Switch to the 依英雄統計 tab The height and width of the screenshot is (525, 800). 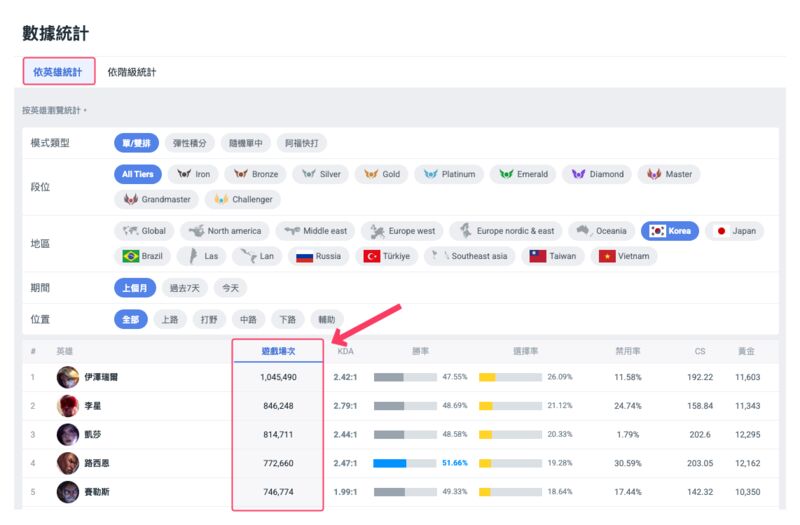pyautogui.click(x=59, y=72)
